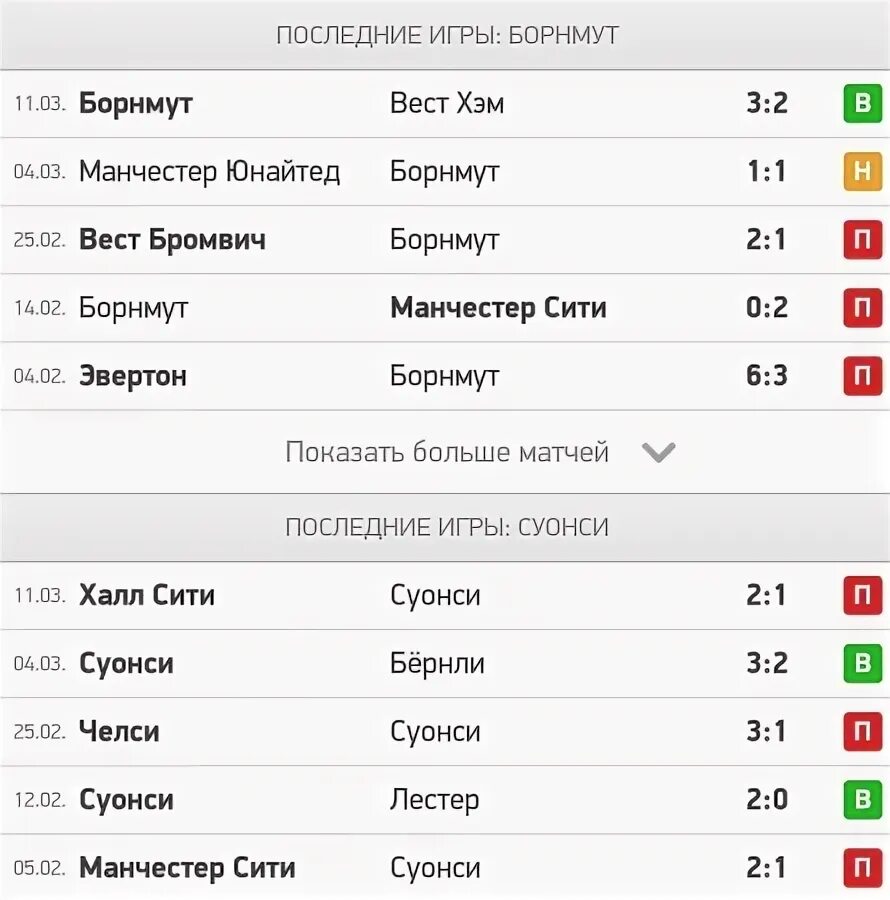This screenshot has height=900, width=890.
Task: Click date 05.02. of Манчестер Сити–Суонси match
Action: coord(39,867)
